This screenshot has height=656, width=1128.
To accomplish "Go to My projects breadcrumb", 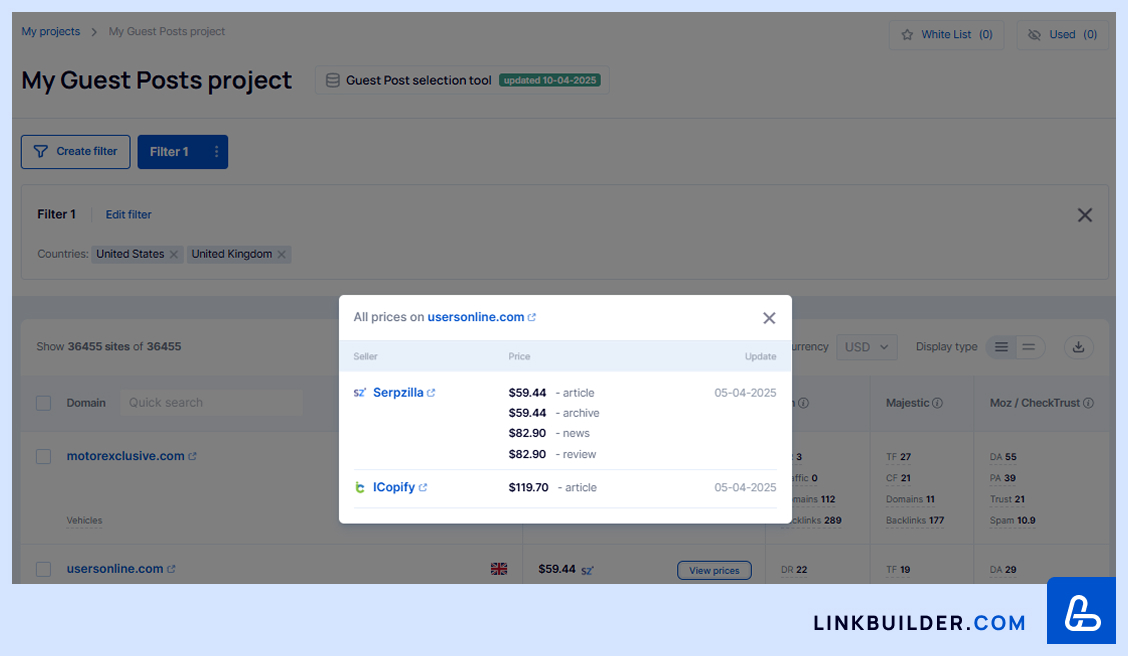I will pos(50,32).
